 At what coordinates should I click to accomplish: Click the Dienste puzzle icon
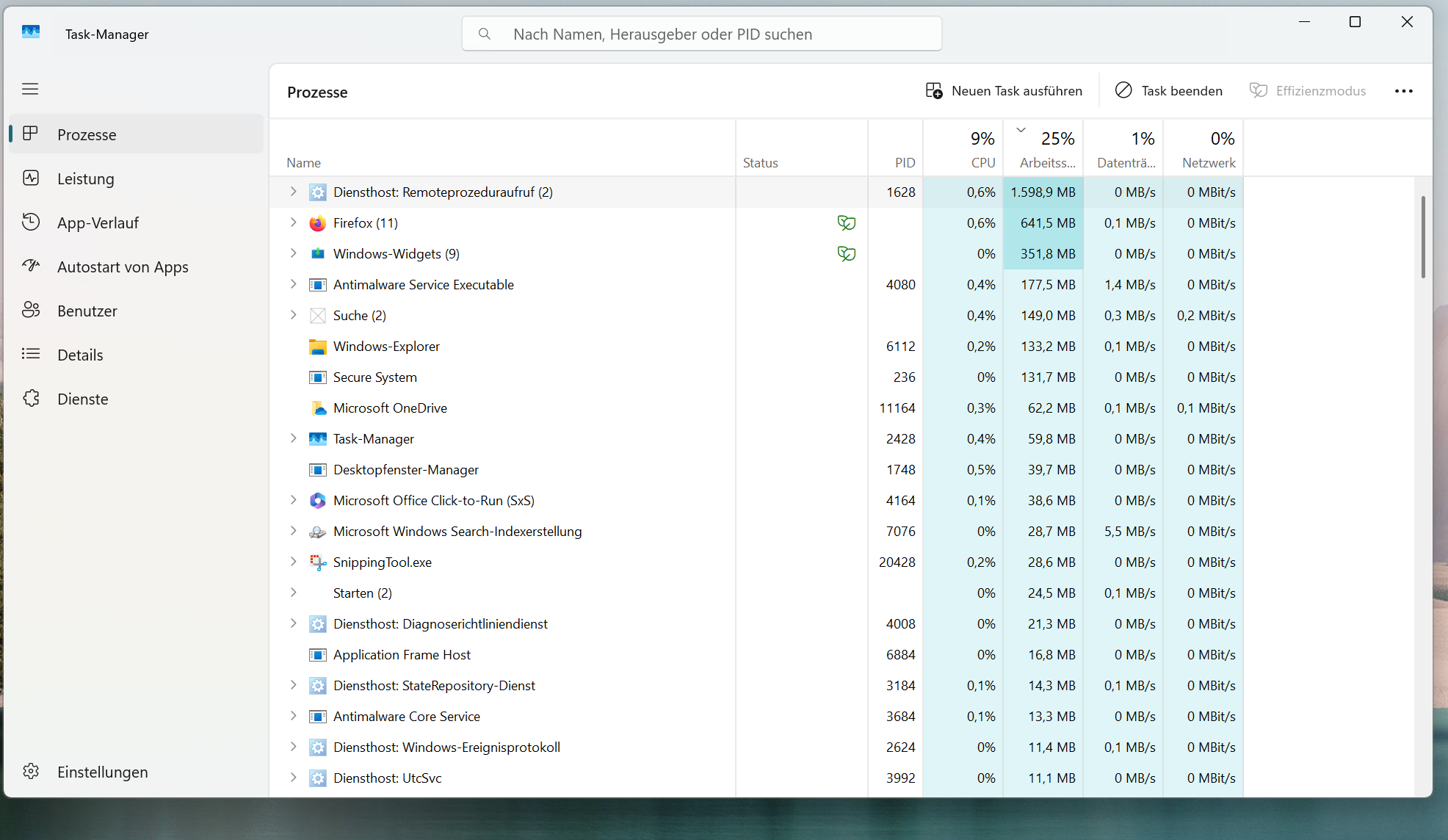point(31,398)
